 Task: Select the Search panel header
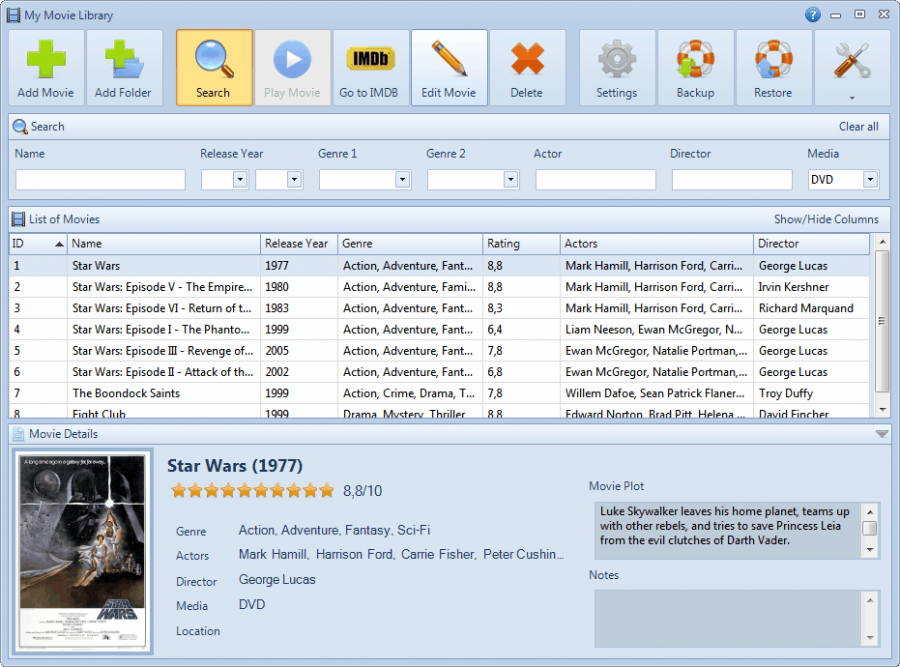pos(46,127)
